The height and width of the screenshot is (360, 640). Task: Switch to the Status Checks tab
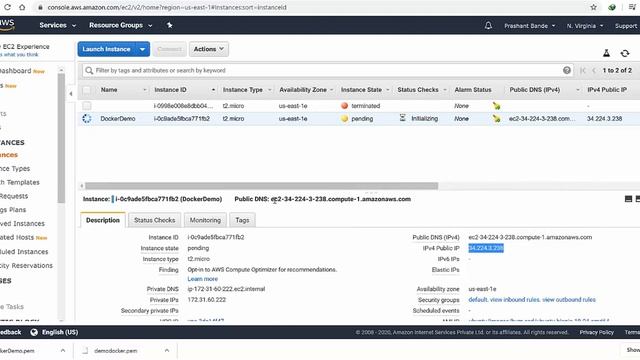(155, 220)
